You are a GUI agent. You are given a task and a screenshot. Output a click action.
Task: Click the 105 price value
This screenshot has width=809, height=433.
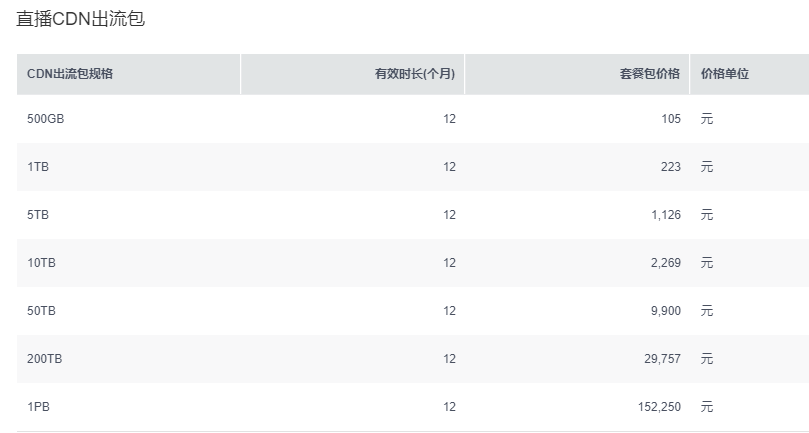coord(671,119)
